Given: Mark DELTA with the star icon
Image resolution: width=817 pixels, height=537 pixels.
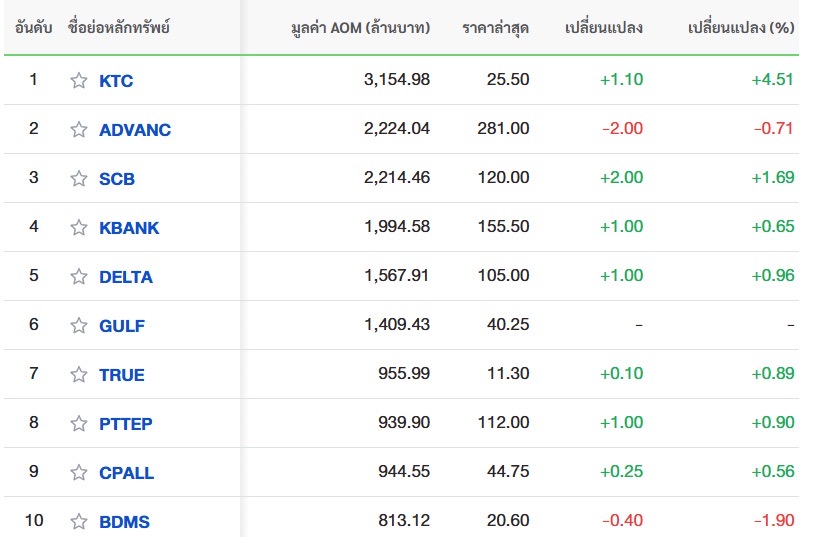Looking at the screenshot, I should coord(79,277).
